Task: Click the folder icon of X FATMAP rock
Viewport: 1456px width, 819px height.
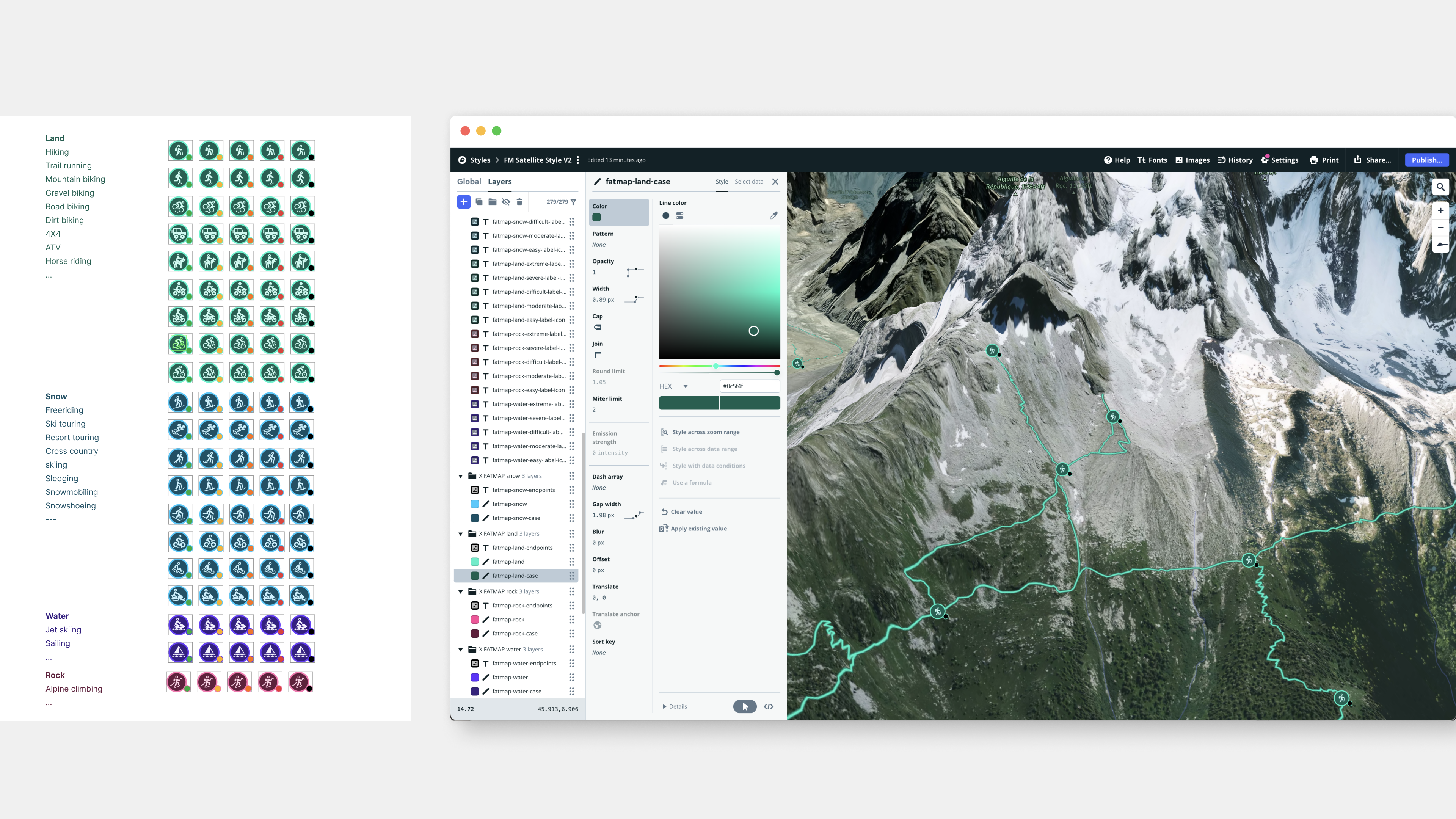Action: click(472, 591)
